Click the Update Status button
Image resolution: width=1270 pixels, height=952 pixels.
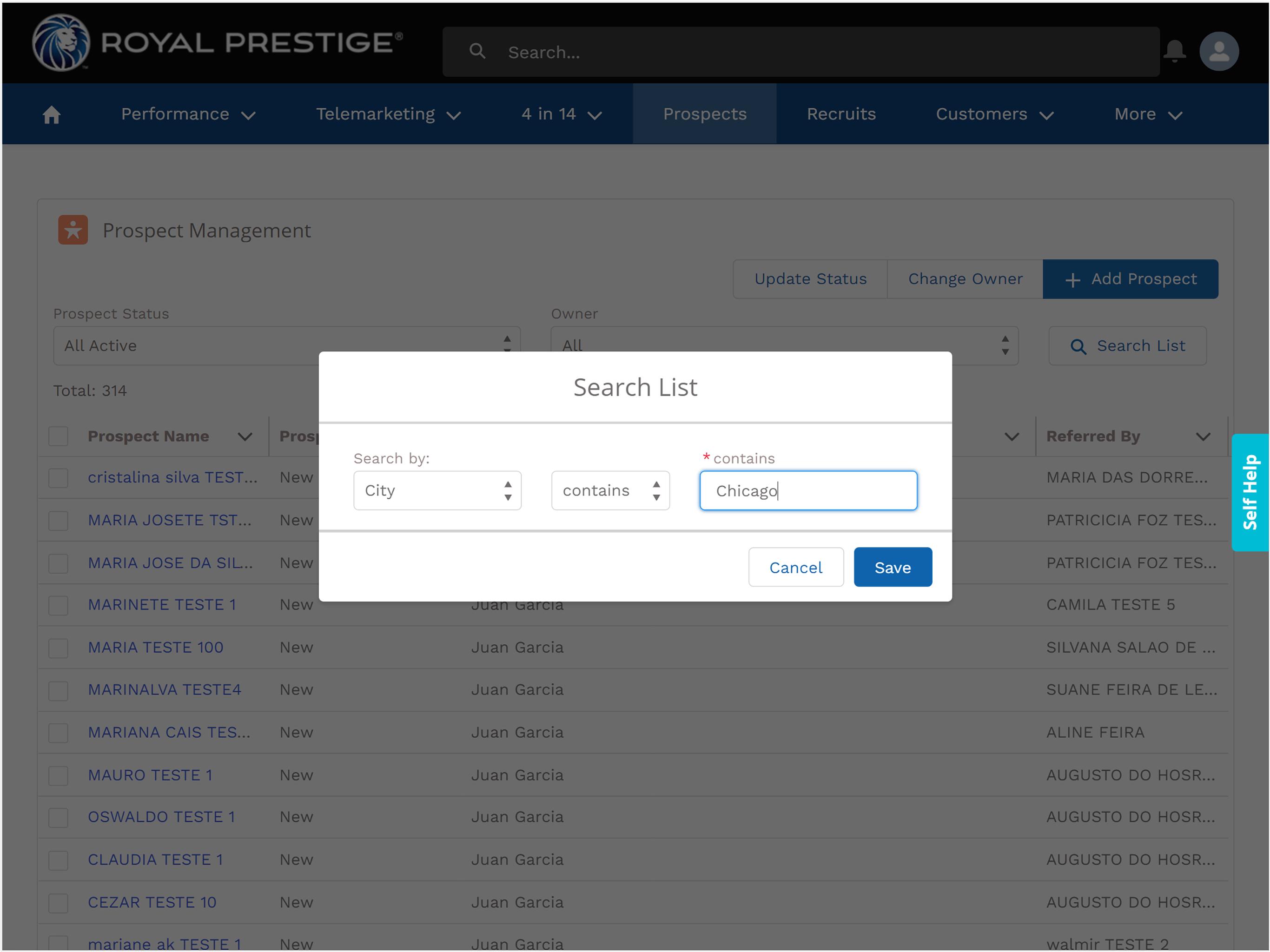(x=810, y=279)
